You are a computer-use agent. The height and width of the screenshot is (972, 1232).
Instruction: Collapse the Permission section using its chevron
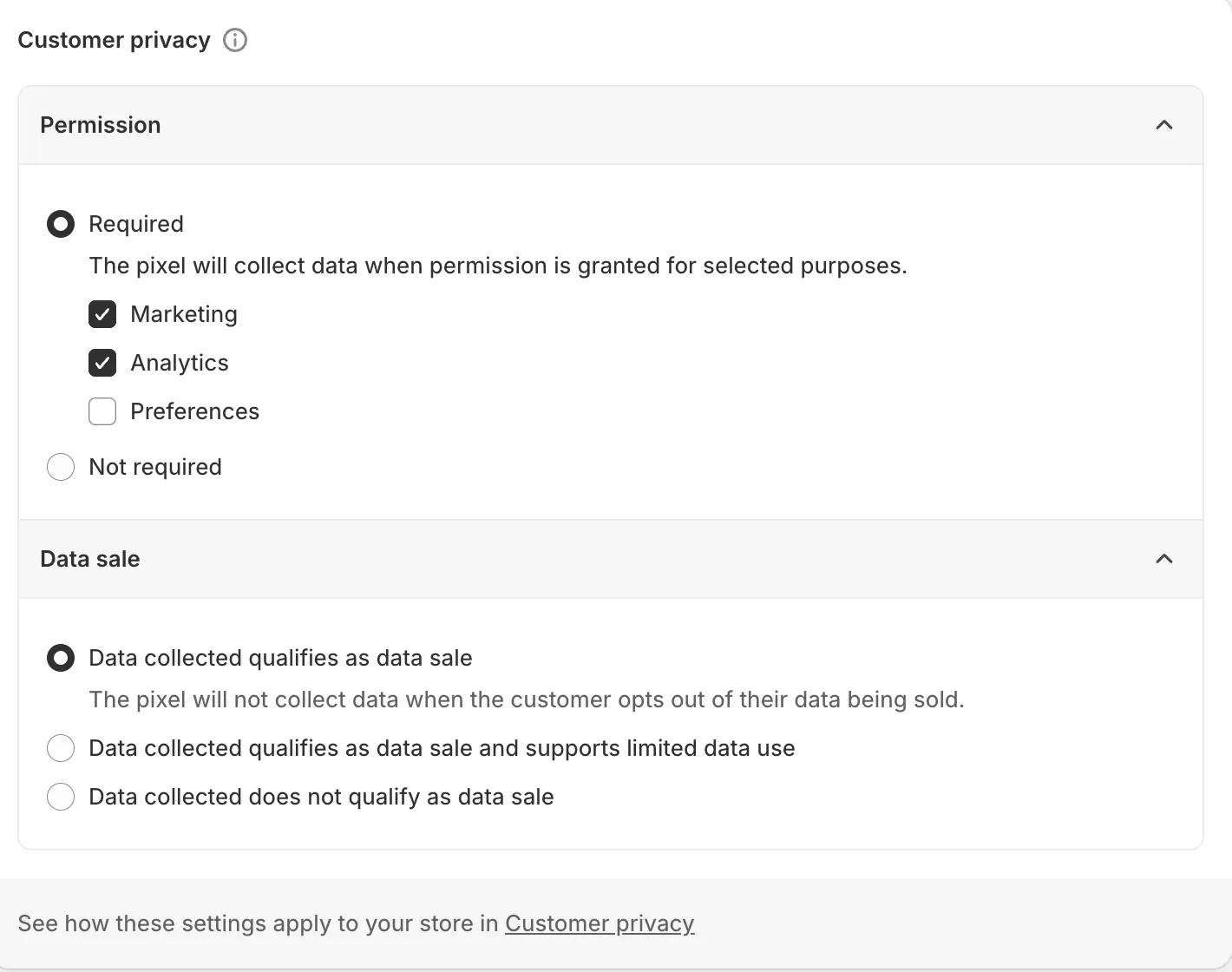1164,125
